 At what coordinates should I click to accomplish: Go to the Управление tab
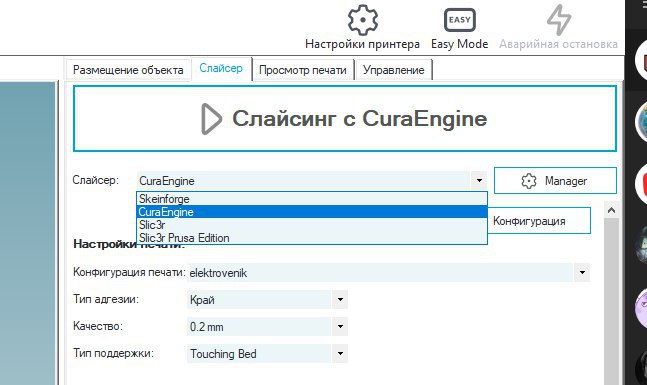(394, 70)
